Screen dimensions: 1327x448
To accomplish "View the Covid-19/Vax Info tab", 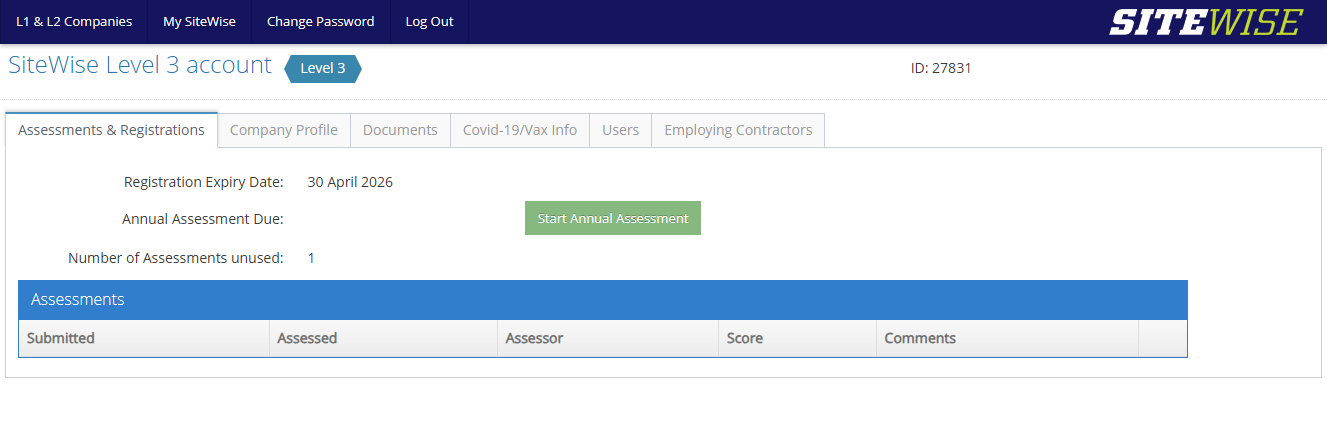I will click(x=519, y=130).
